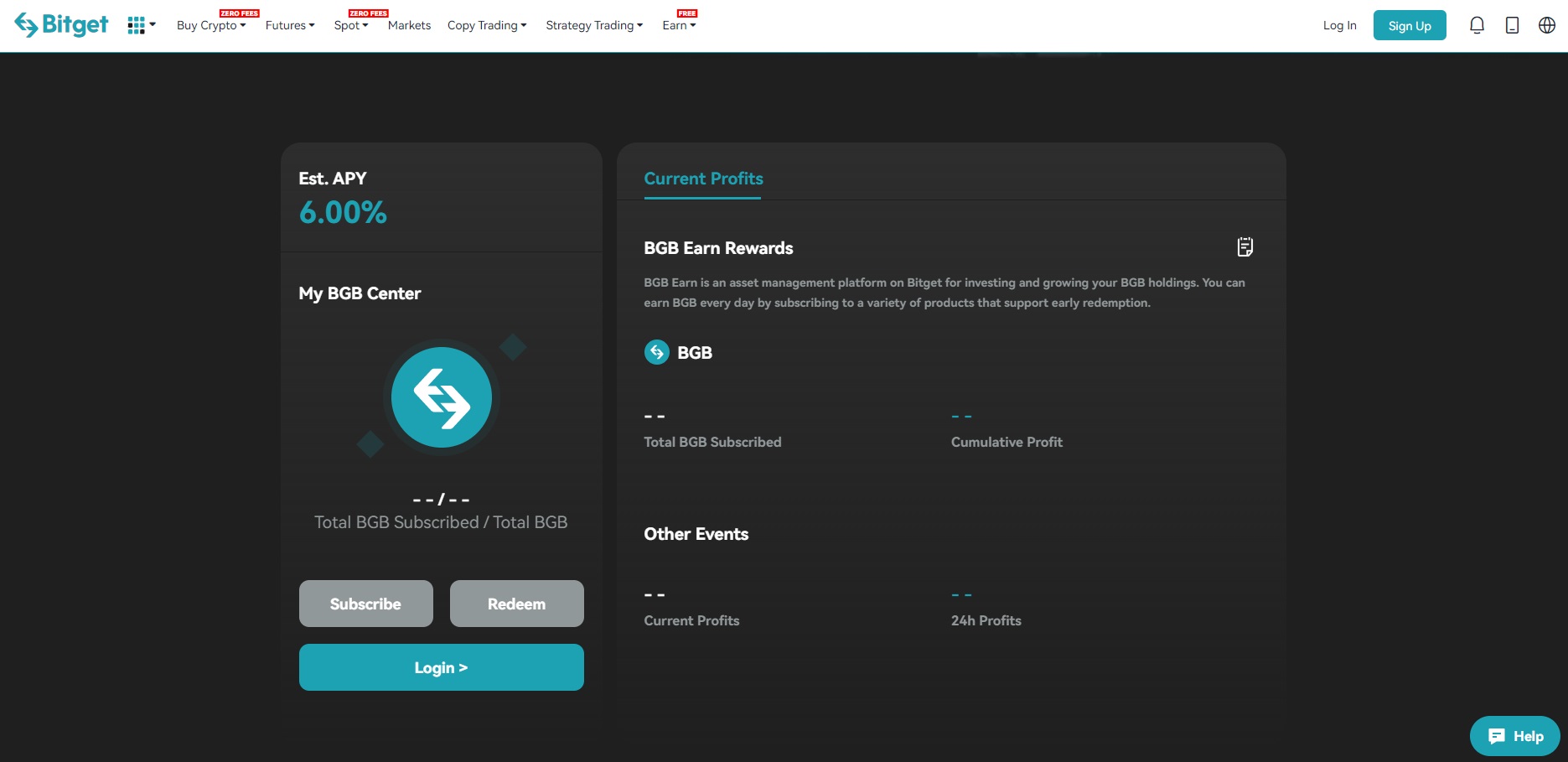Click the BGB coin icon beside BGB label
1568x762 pixels.
[657, 352]
